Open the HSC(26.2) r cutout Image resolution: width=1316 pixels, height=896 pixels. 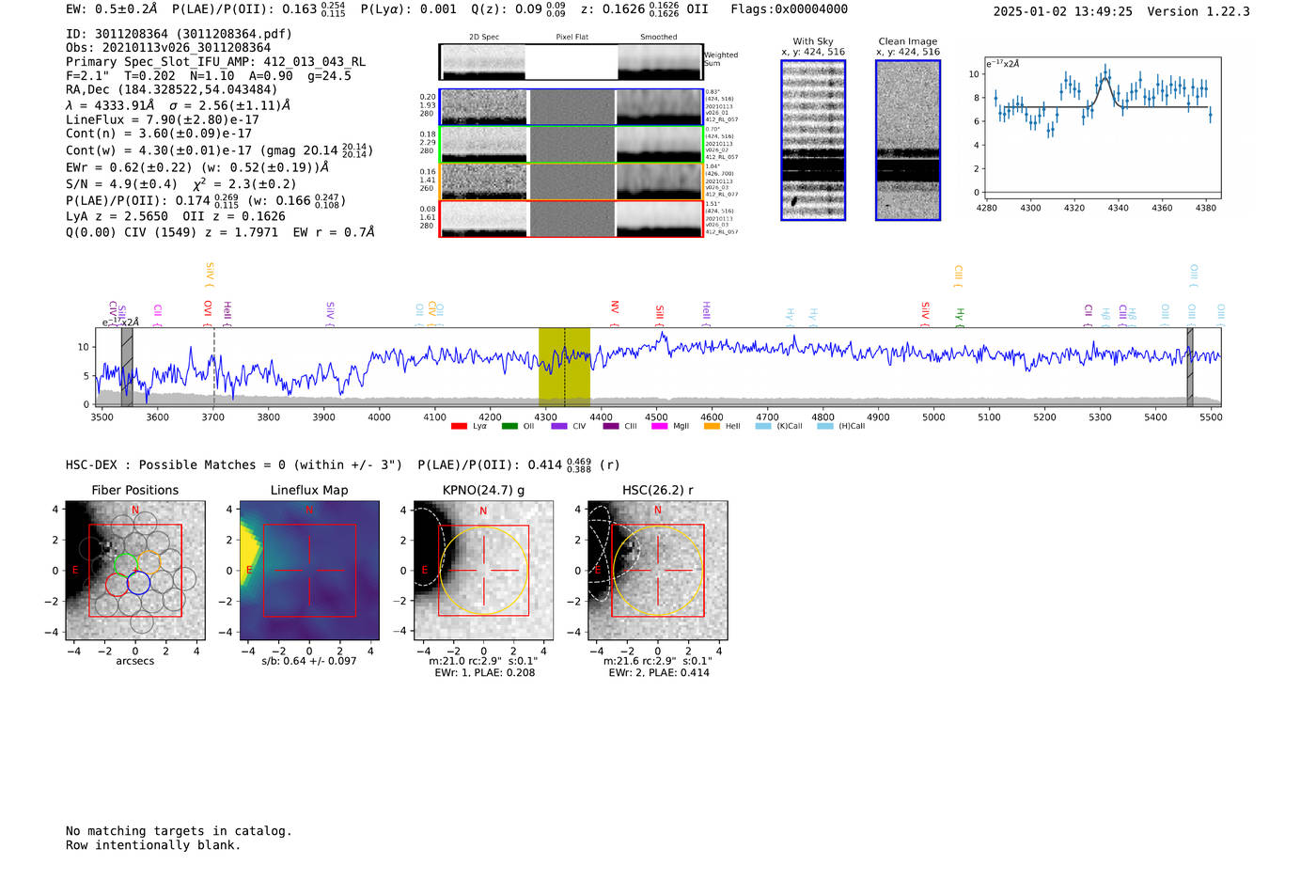(x=657, y=571)
